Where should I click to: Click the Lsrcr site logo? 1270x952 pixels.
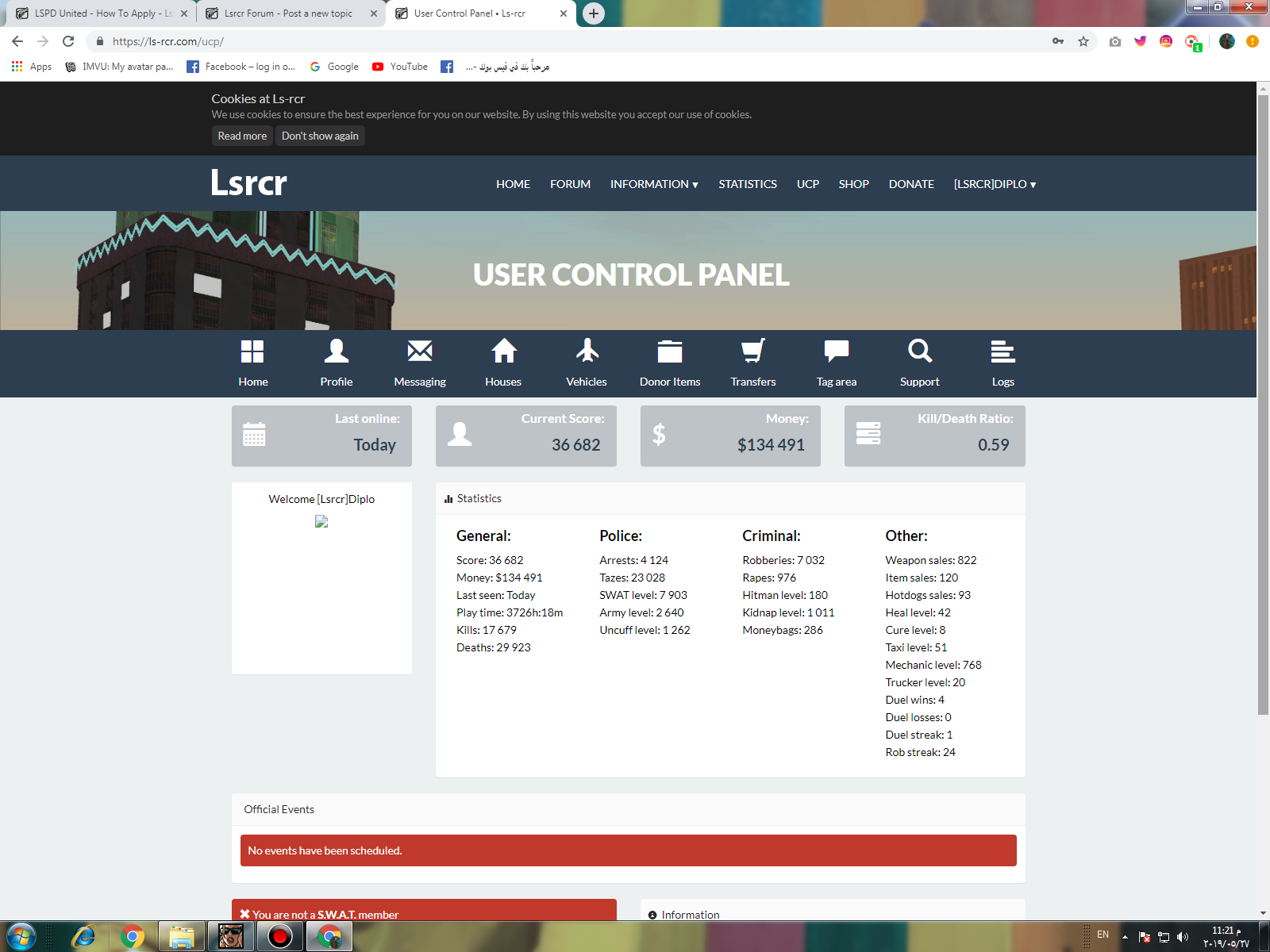click(248, 182)
